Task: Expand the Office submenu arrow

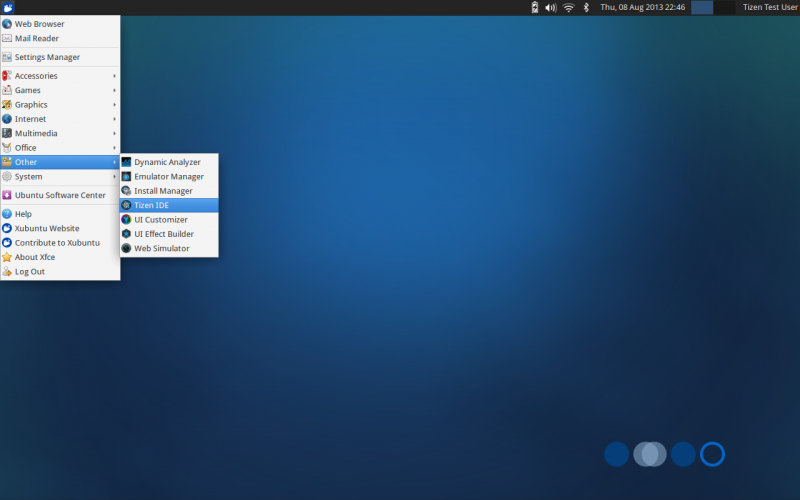Action: click(114, 148)
